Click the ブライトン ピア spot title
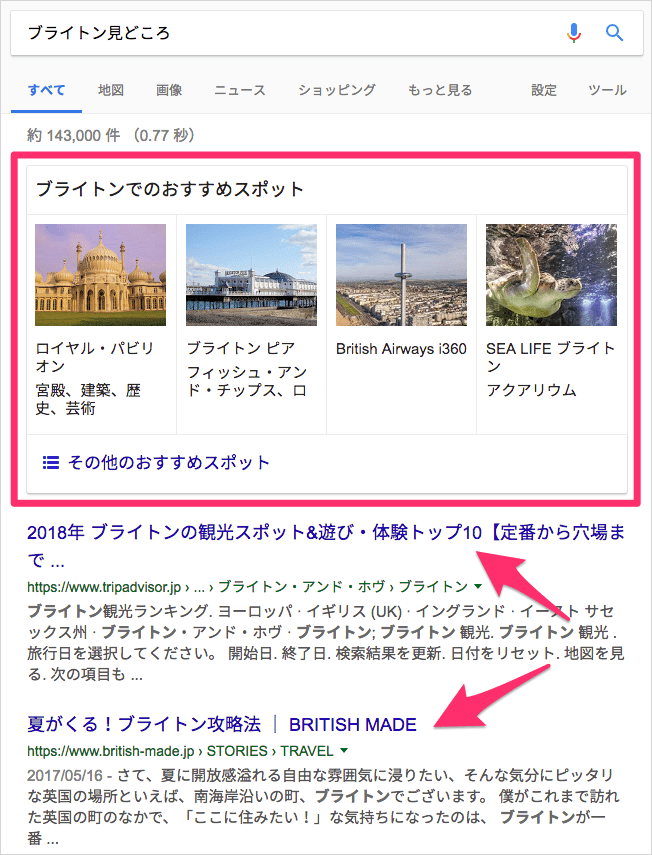The height and width of the screenshot is (855, 652). (x=241, y=348)
